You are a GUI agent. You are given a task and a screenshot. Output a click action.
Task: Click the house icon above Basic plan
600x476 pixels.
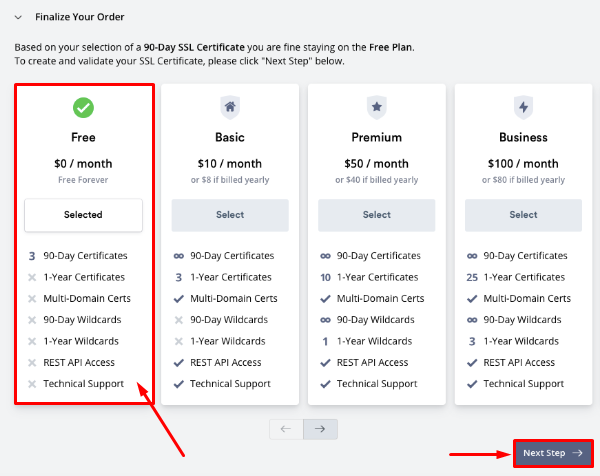tap(230, 107)
